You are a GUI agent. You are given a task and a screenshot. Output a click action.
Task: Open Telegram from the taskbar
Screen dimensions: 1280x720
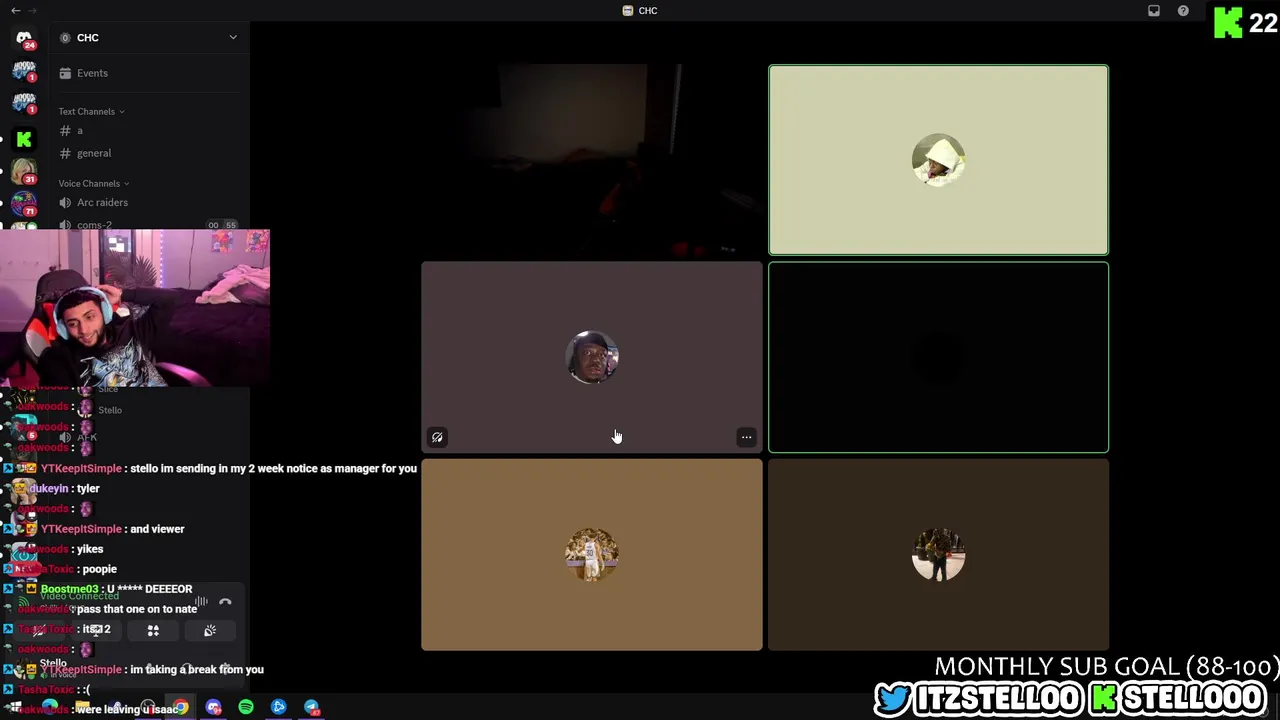pos(312,707)
